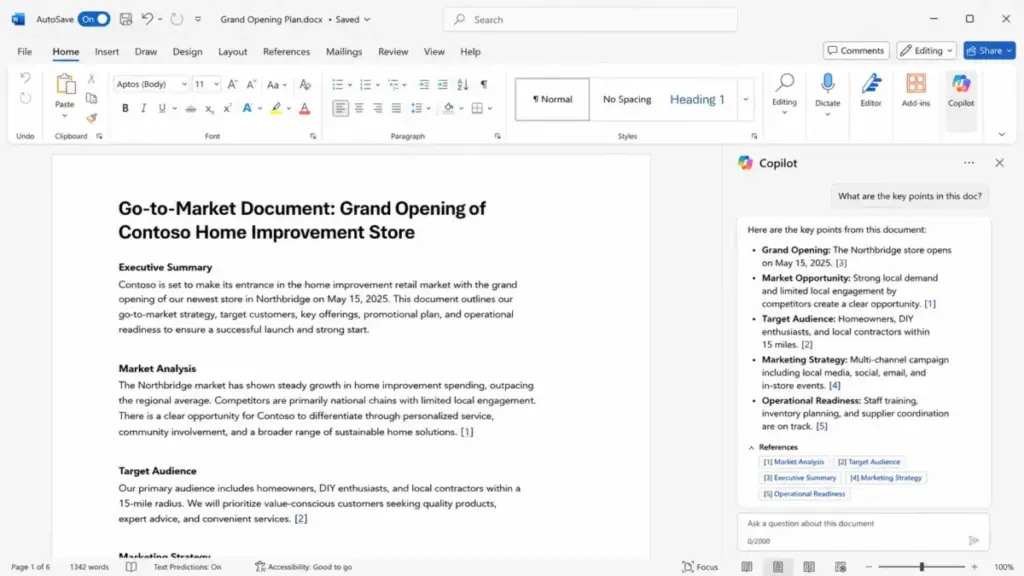Switch to the View tab
This screenshot has height=576, width=1024.
pos(434,52)
